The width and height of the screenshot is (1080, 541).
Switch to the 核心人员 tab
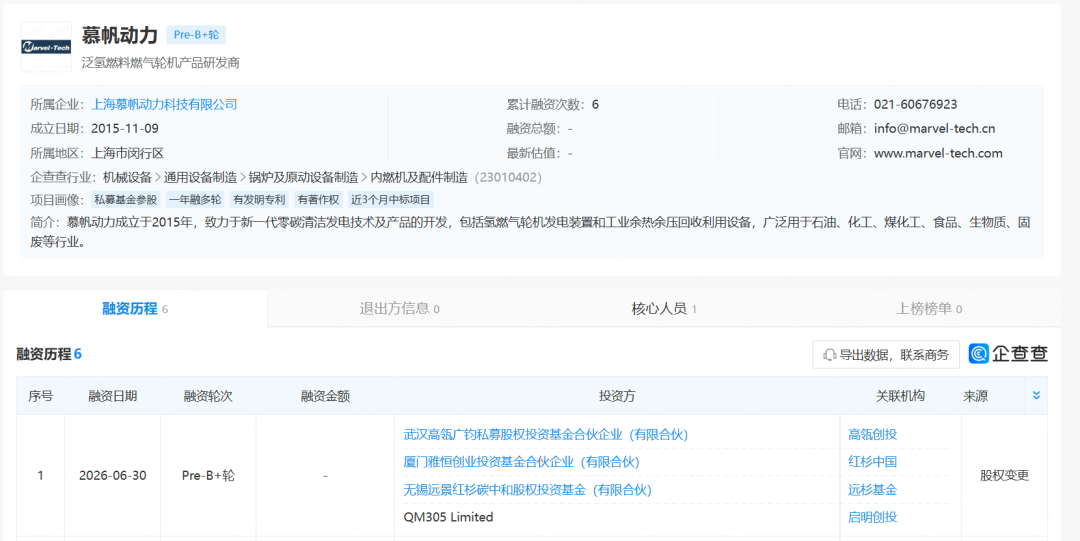pyautogui.click(x=664, y=309)
